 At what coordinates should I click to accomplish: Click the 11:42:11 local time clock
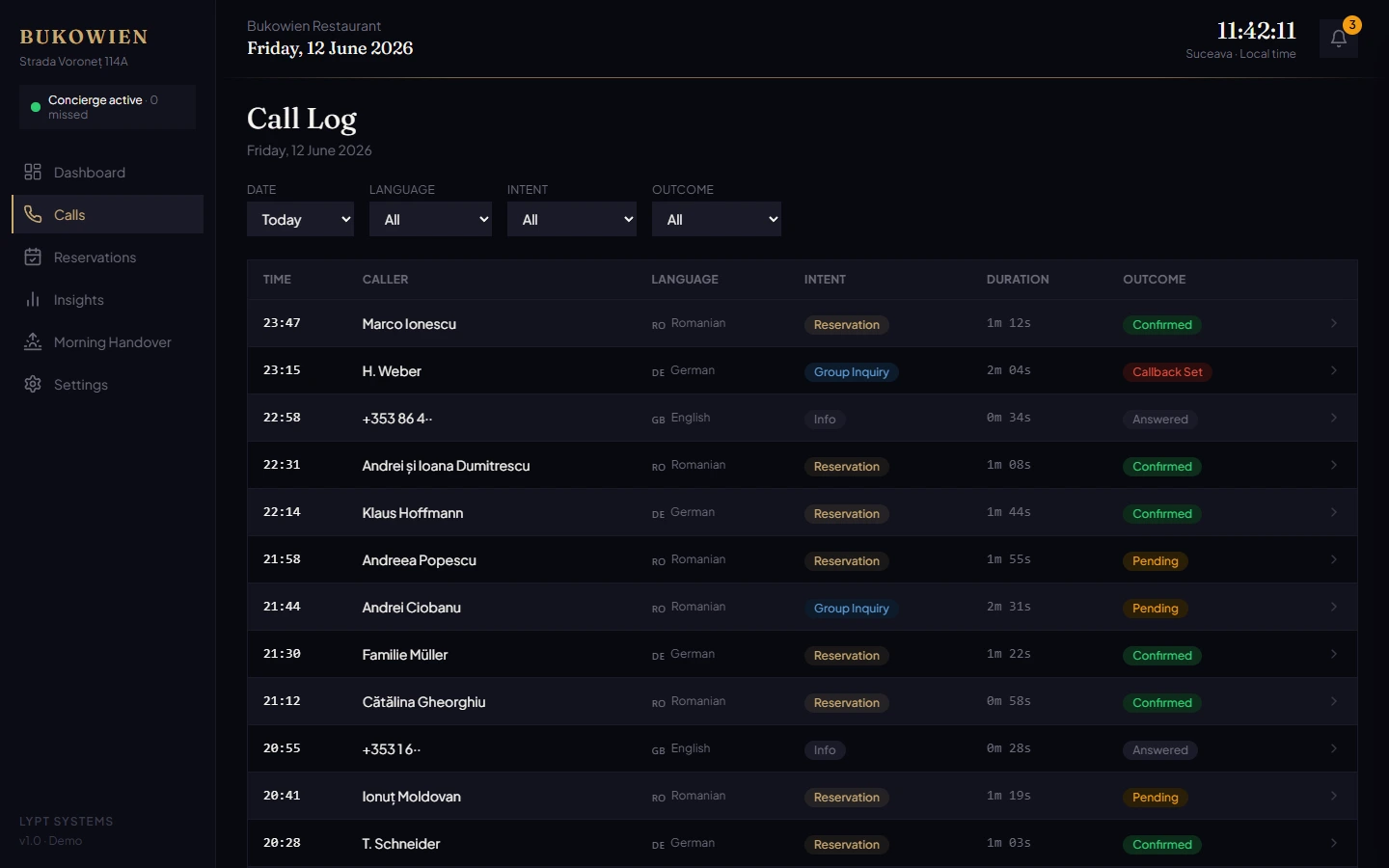(1256, 31)
